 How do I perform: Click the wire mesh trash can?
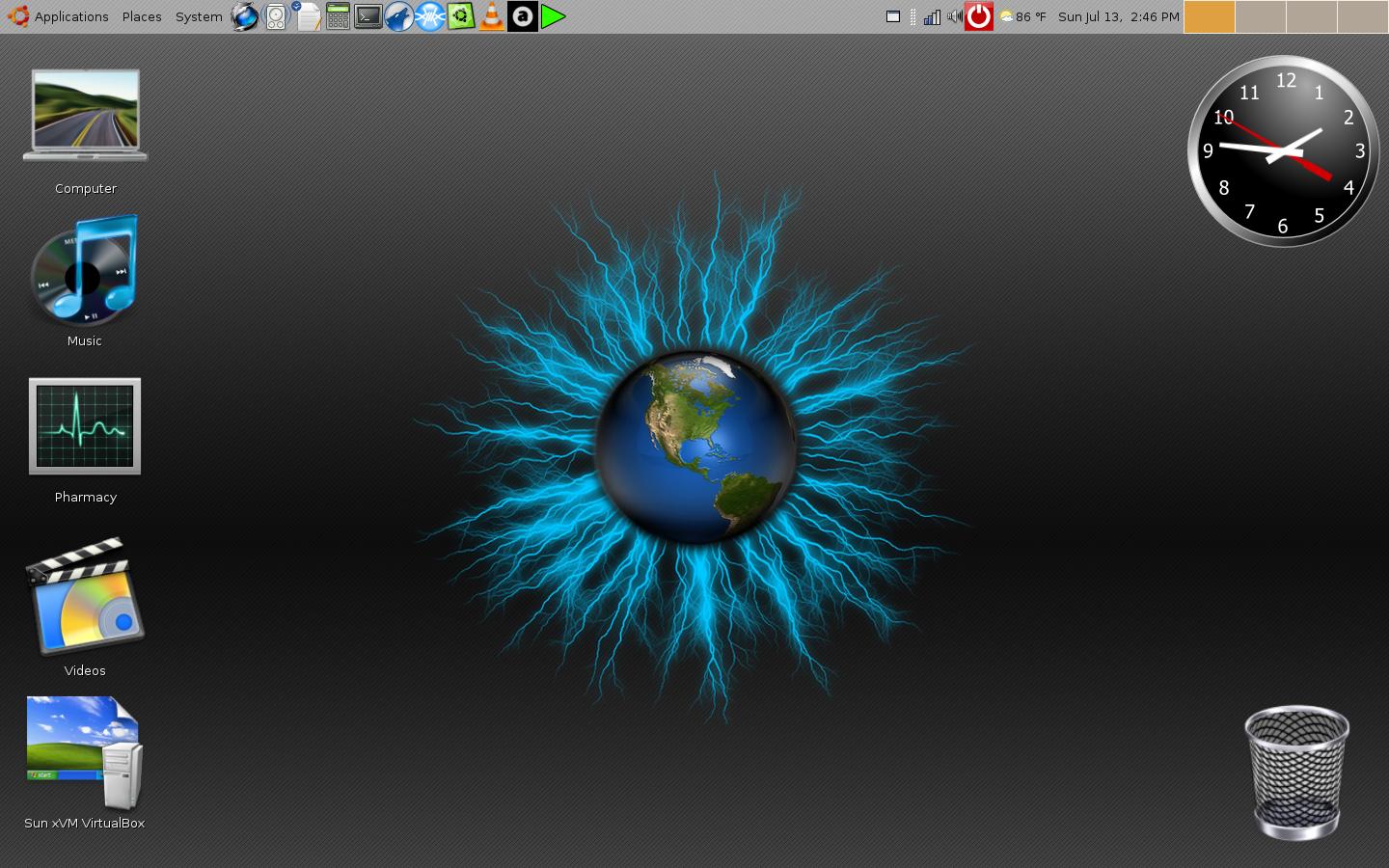click(x=1296, y=773)
